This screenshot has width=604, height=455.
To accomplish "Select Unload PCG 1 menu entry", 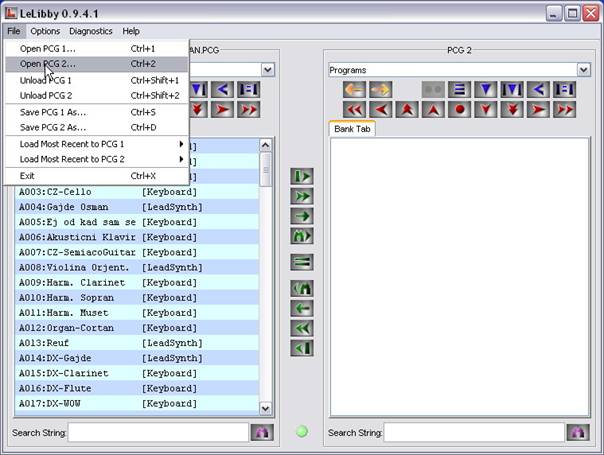I will (97, 81).
